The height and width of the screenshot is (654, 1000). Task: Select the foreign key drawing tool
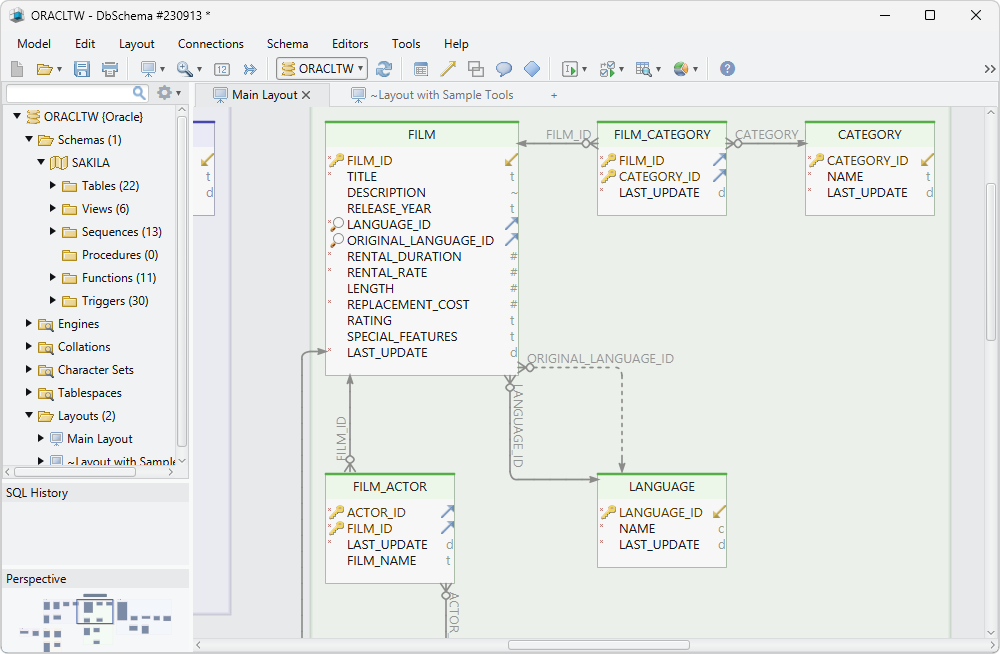(x=447, y=69)
